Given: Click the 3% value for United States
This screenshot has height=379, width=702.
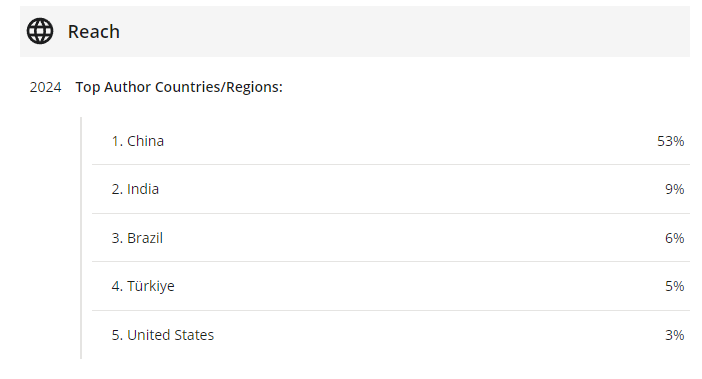Looking at the screenshot, I should pyautogui.click(x=674, y=335).
